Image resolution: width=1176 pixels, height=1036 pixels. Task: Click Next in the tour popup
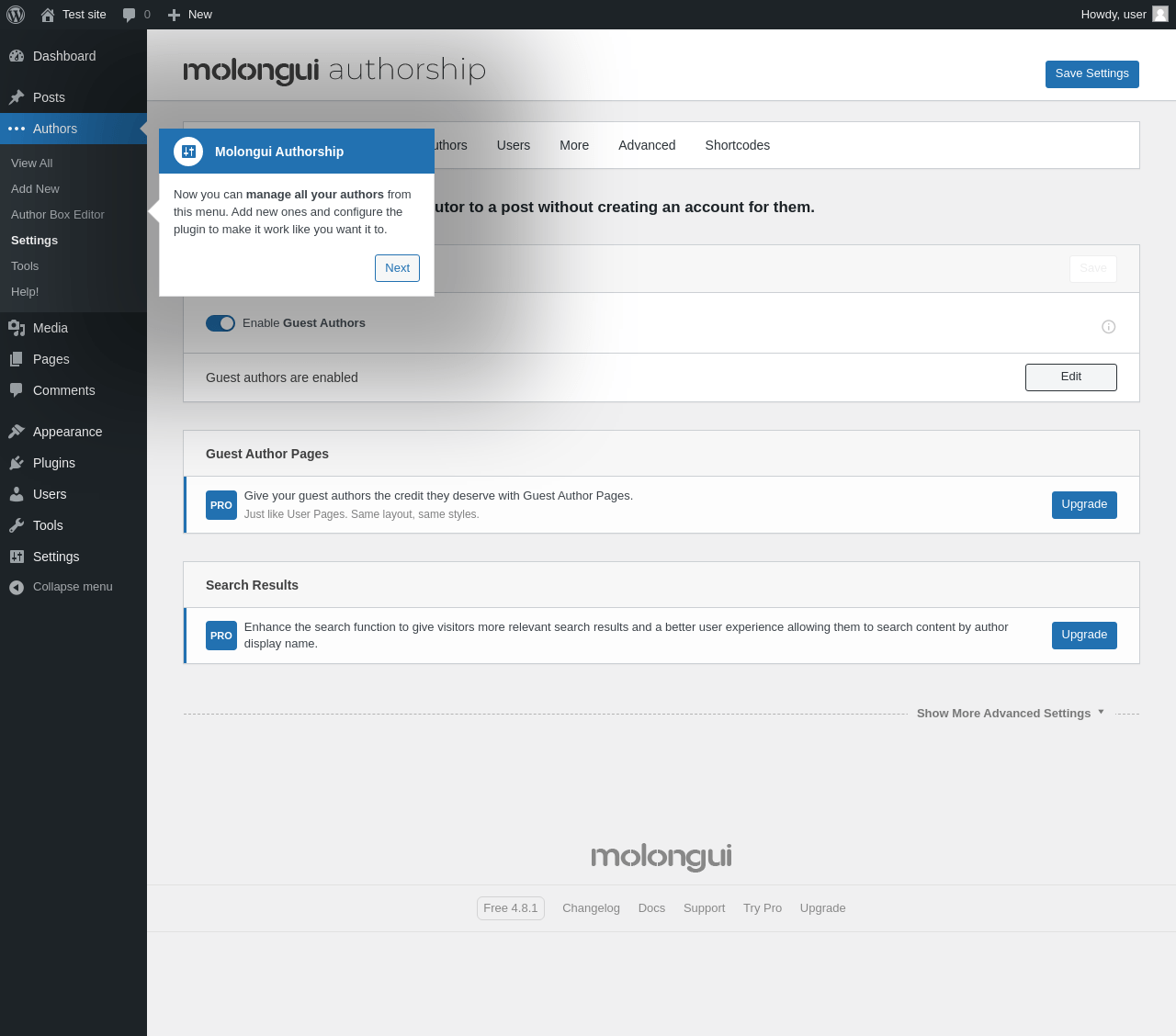[397, 268]
